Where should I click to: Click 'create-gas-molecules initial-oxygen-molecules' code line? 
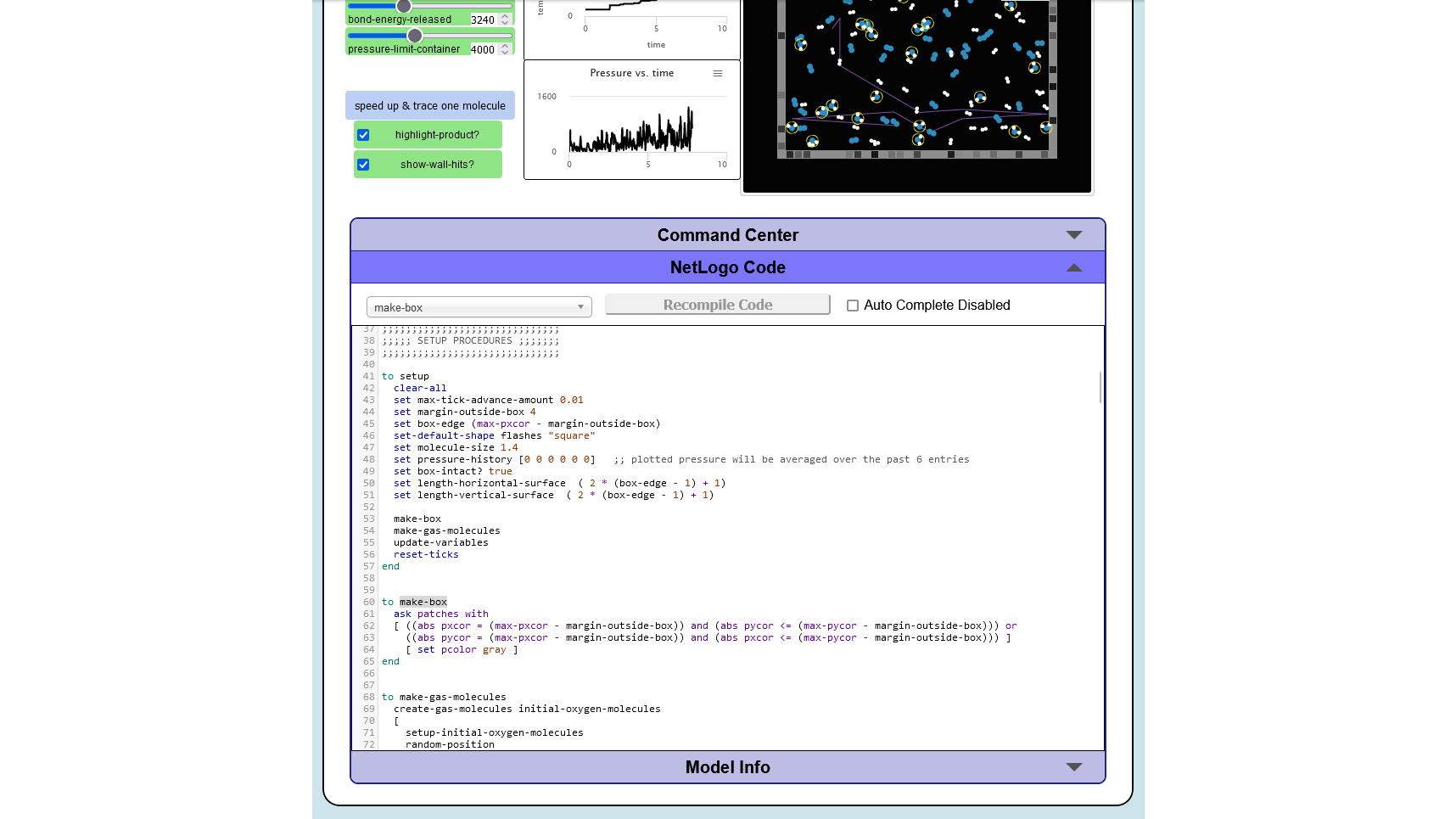pyautogui.click(x=527, y=709)
